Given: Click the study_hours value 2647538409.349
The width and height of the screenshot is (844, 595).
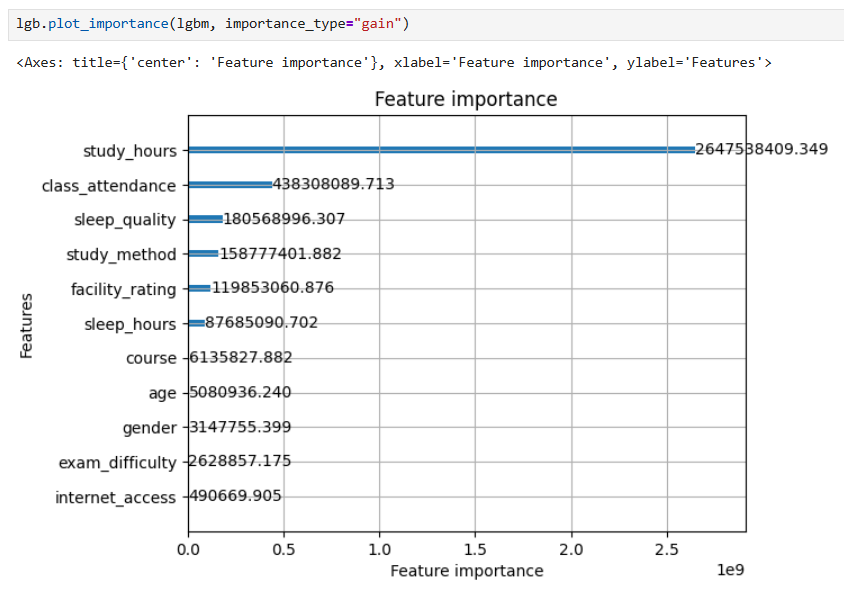Looking at the screenshot, I should 762,150.
